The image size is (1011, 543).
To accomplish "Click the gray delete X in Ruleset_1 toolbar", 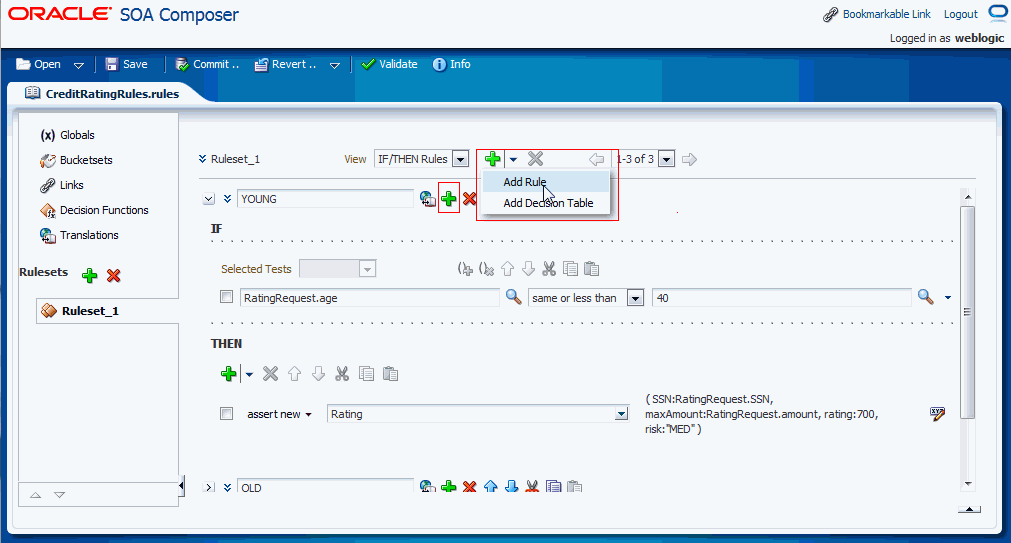I will click(535, 159).
